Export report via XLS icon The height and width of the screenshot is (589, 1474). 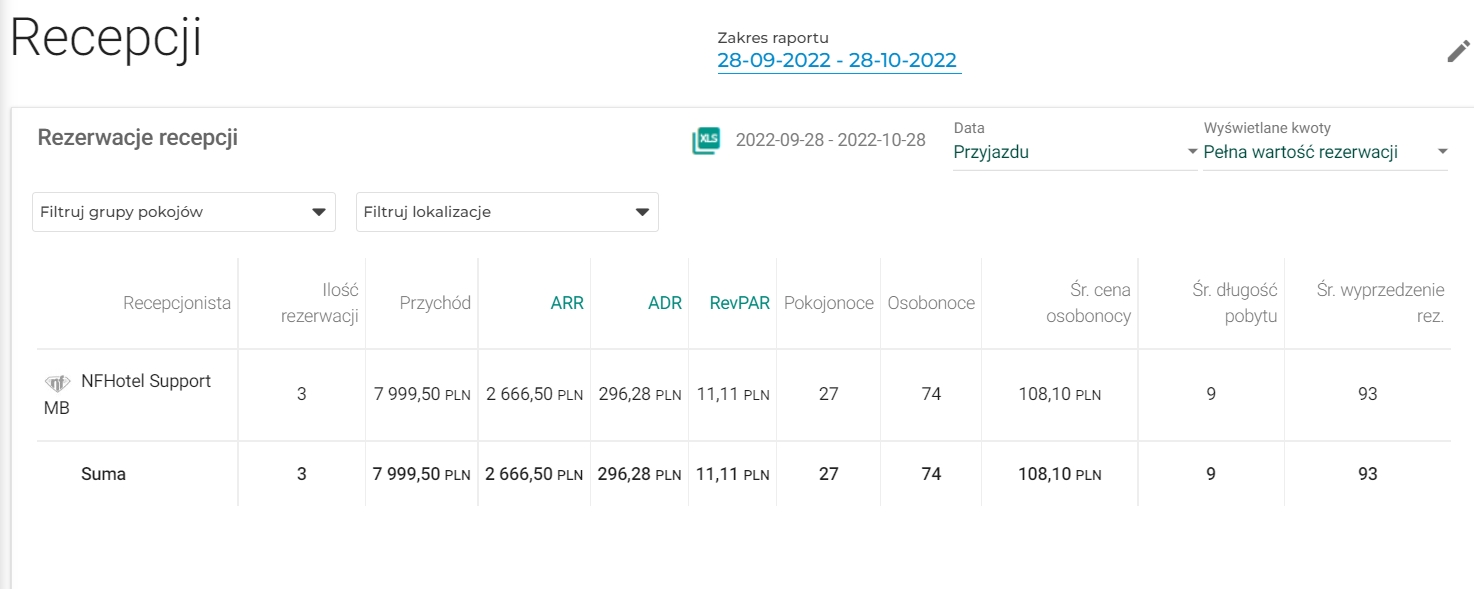[707, 140]
